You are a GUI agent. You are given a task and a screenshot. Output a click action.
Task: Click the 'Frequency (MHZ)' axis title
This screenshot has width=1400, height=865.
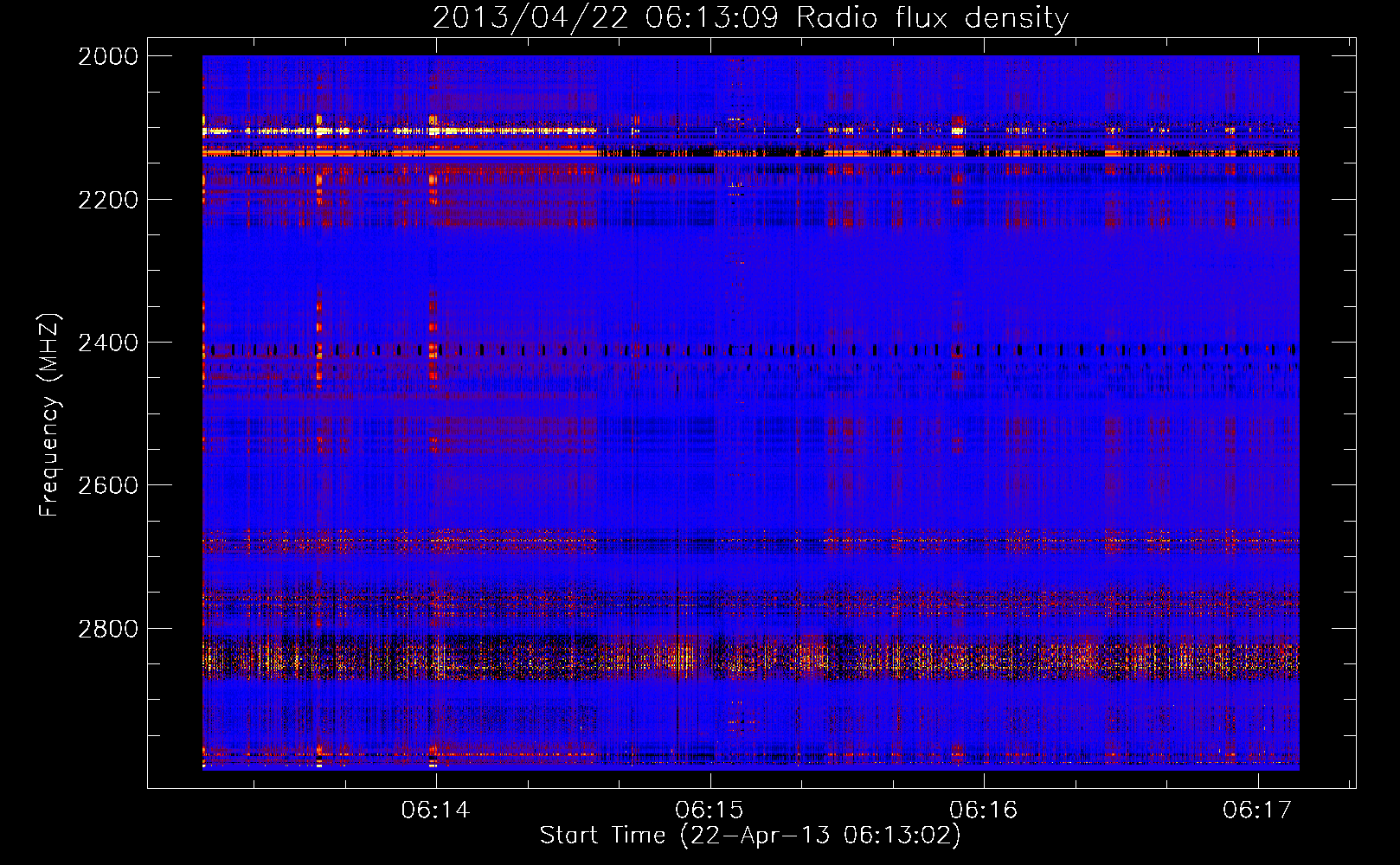[50, 414]
